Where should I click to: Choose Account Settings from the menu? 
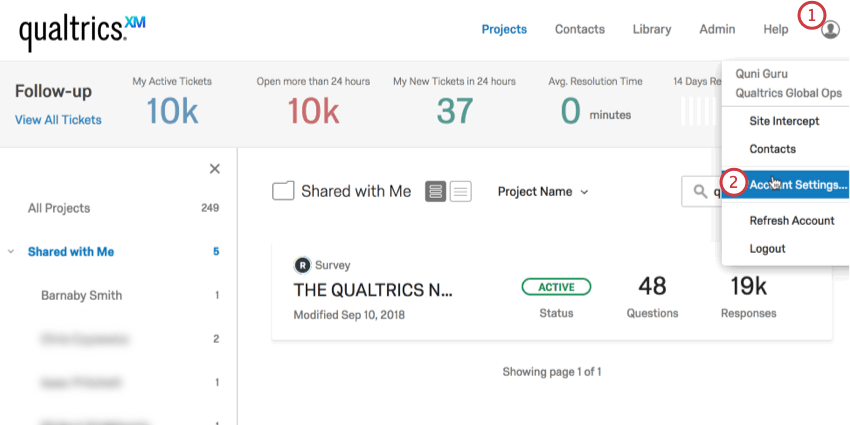pyautogui.click(x=784, y=185)
